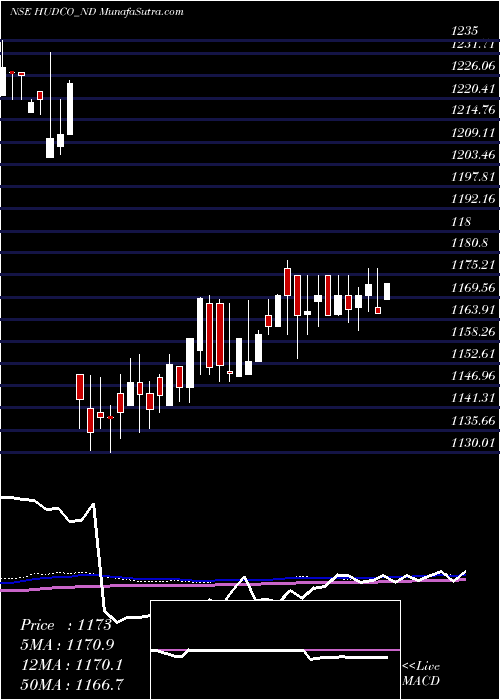Click inside the MACD inset chart box
Image resolution: width=500 pixels, height=700 pixels.
[275, 650]
